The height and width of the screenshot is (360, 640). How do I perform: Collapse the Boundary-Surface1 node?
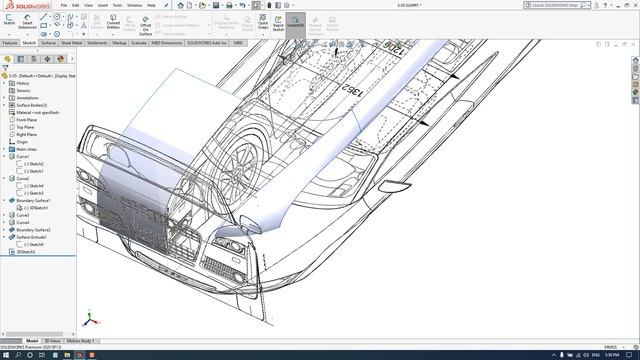click(4, 201)
